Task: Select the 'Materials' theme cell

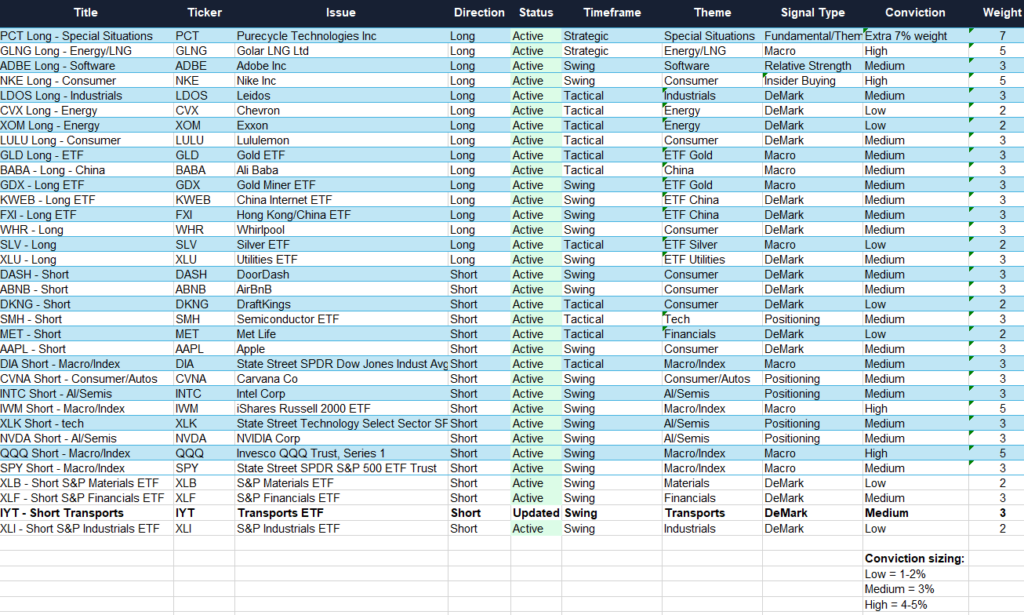Action: coord(712,483)
